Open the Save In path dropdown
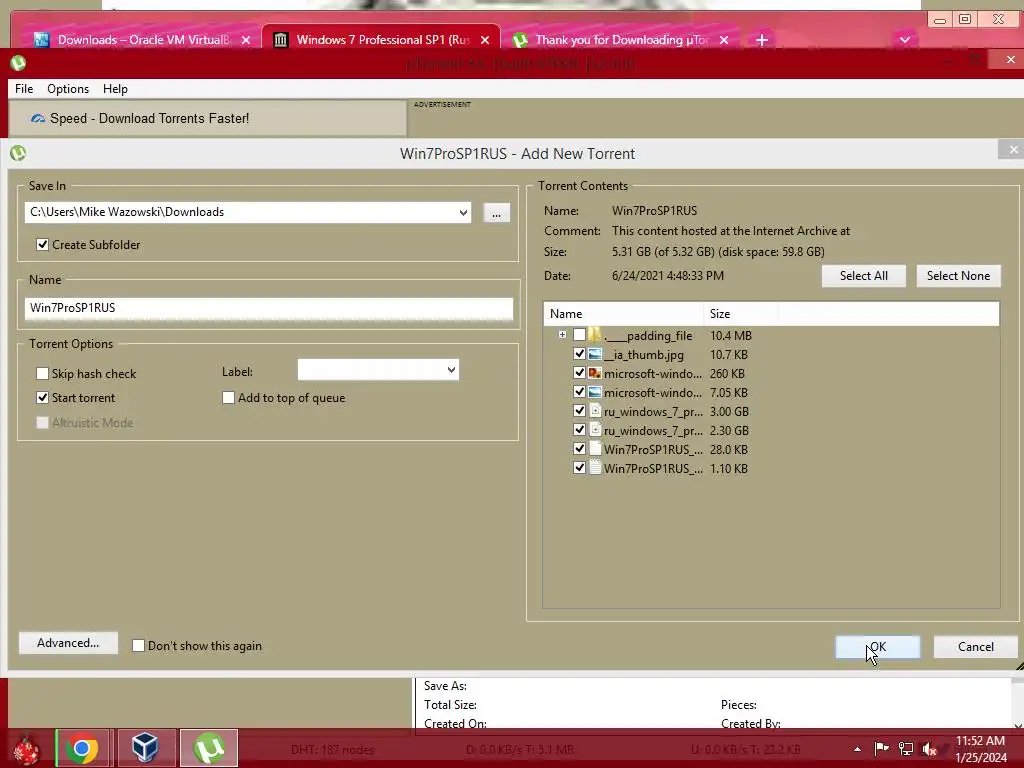 point(463,212)
